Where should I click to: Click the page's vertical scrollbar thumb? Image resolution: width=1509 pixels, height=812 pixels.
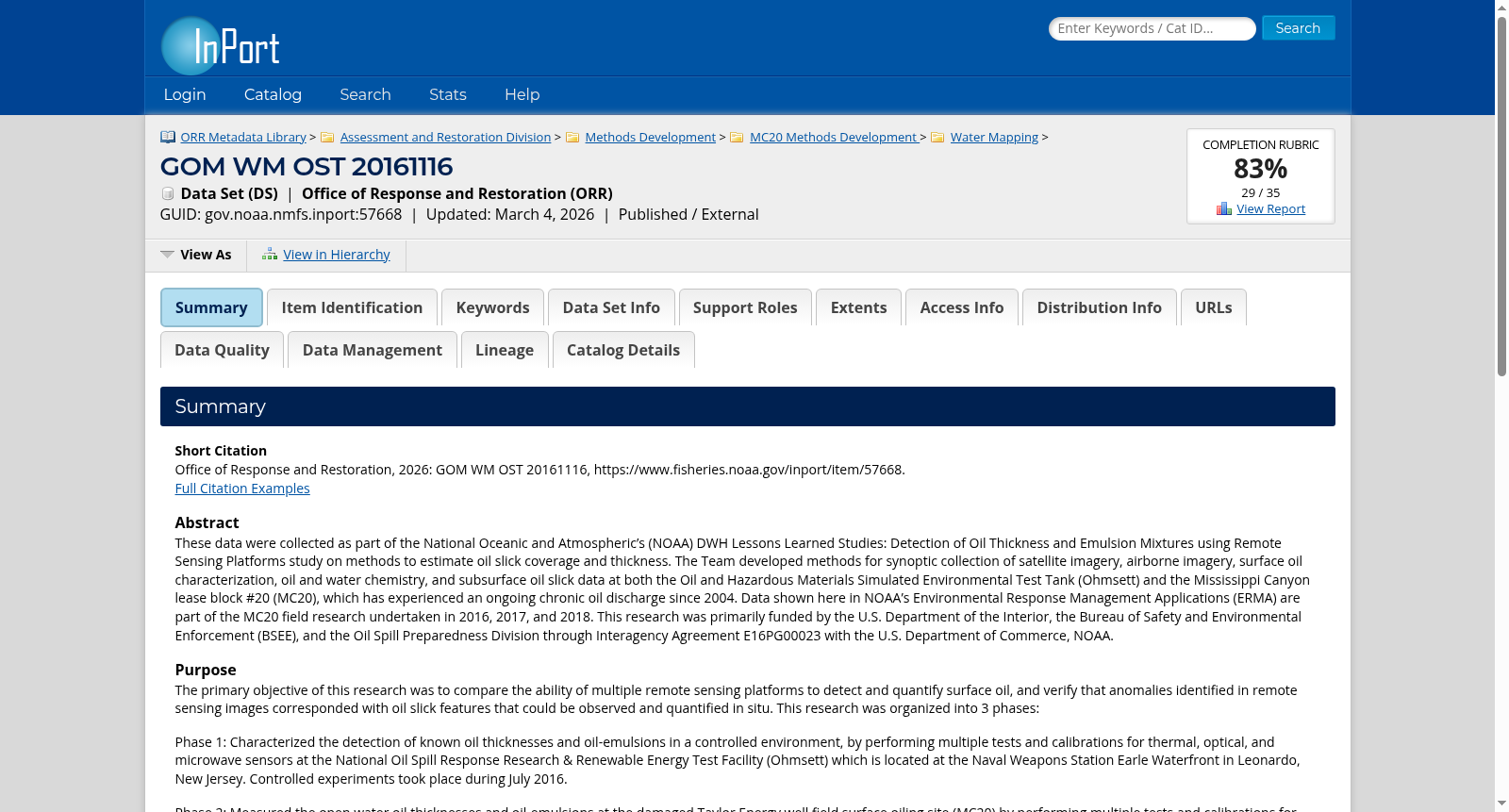click(1501, 196)
